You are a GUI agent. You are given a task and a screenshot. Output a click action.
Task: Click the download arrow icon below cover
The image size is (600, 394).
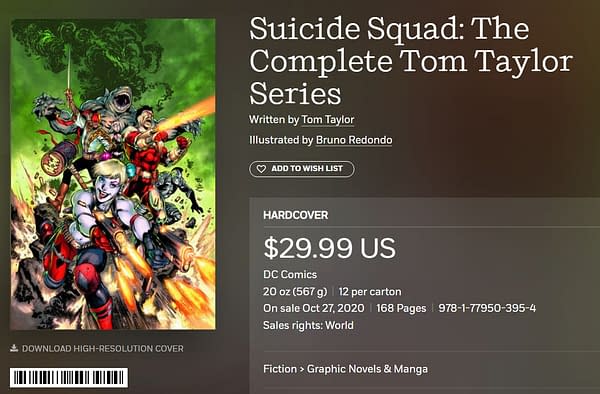click(x=14, y=348)
